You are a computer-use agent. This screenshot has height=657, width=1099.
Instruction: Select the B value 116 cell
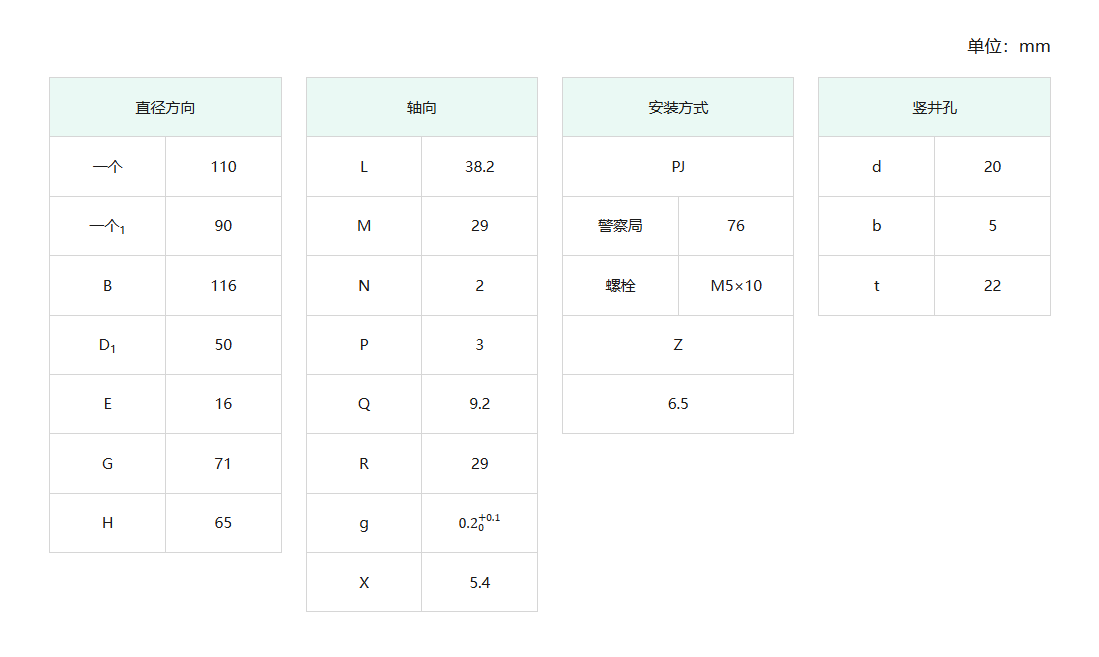click(x=223, y=286)
